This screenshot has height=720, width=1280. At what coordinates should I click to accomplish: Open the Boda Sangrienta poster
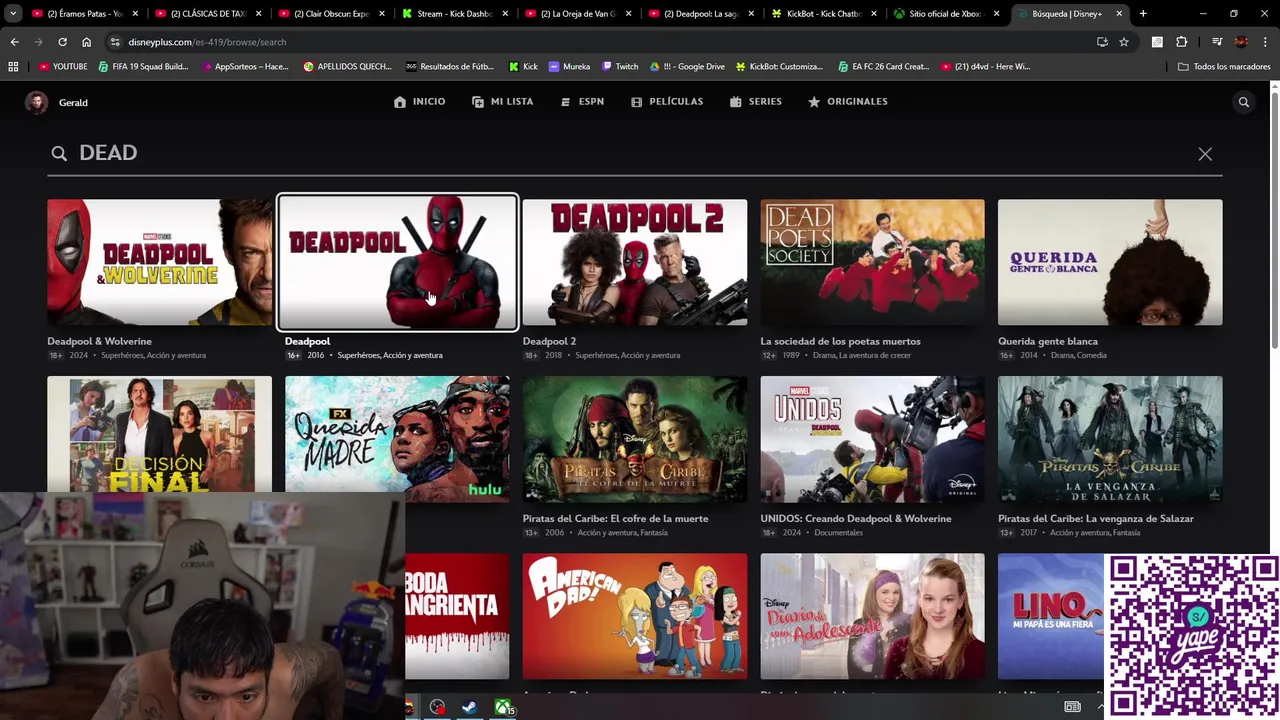pyautogui.click(x=457, y=616)
